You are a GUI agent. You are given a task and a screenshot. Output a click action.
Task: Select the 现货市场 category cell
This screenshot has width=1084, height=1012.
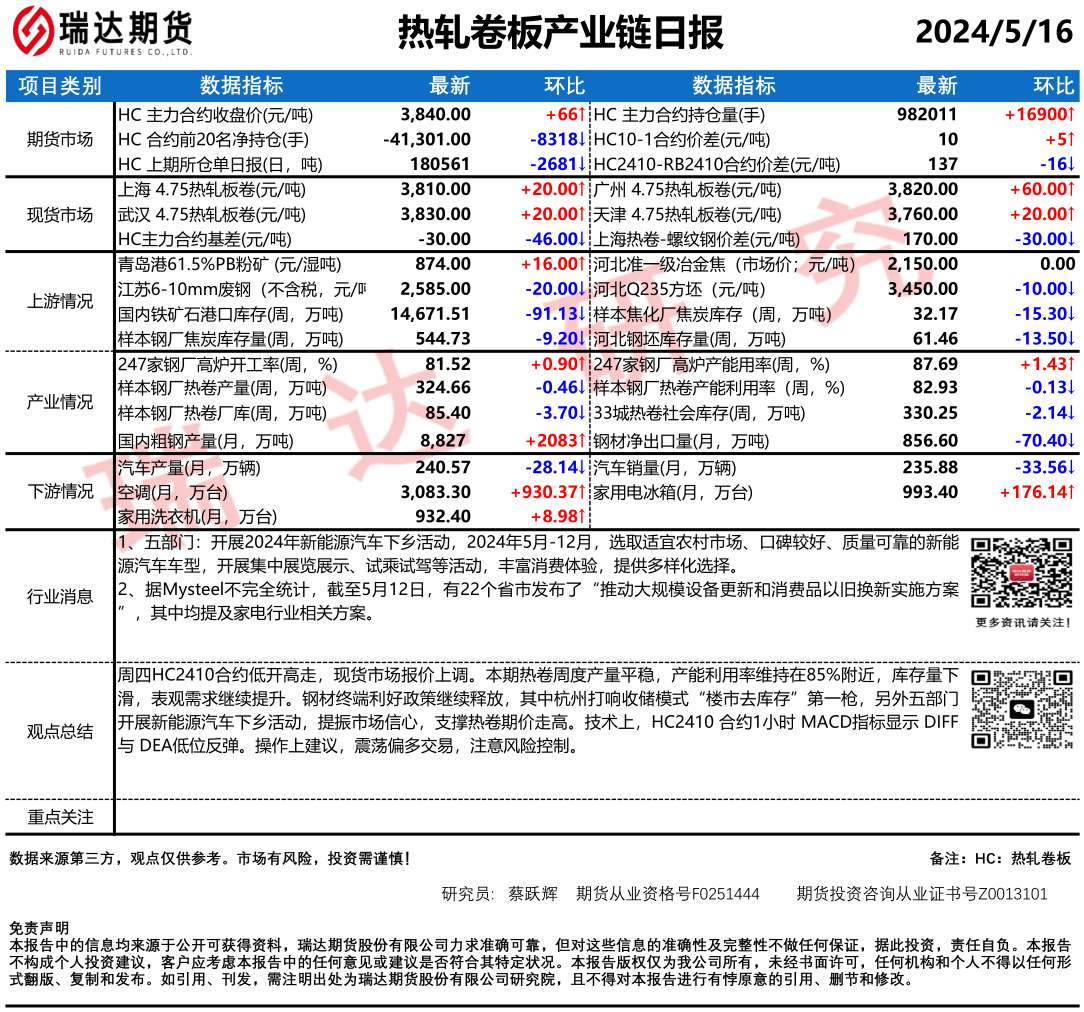[x=60, y=214]
